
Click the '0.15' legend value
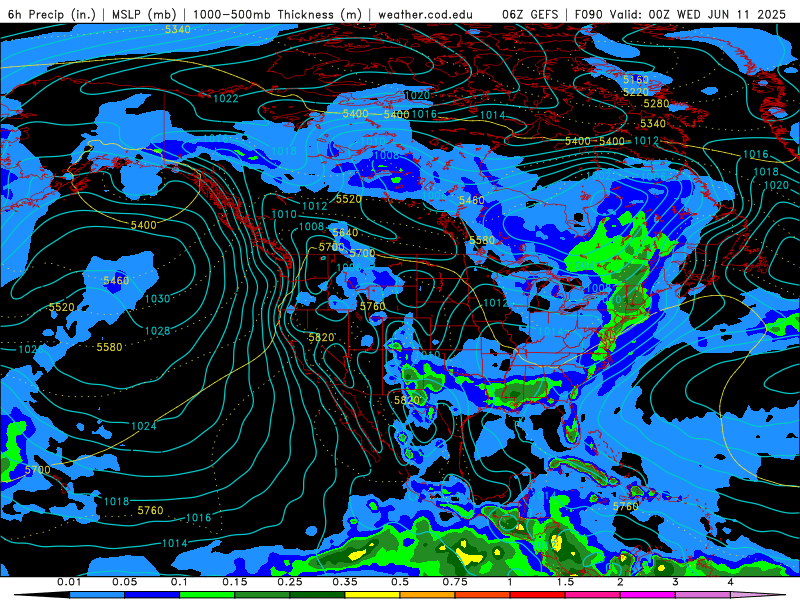click(235, 582)
